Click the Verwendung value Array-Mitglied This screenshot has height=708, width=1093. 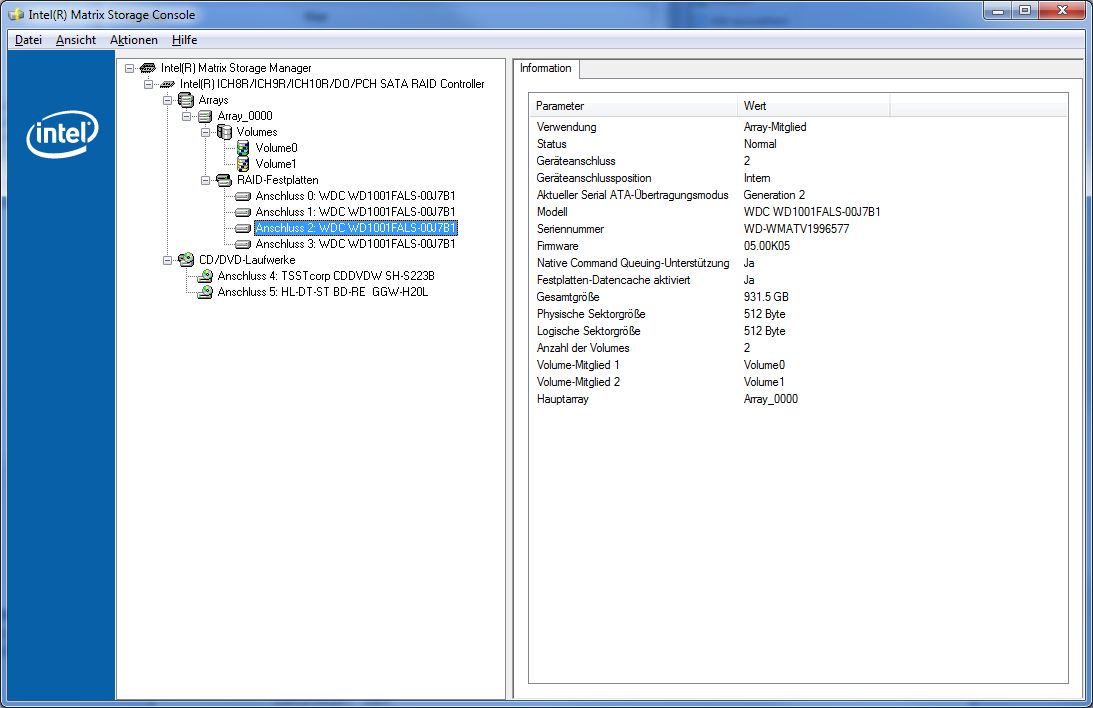pyautogui.click(x=774, y=127)
